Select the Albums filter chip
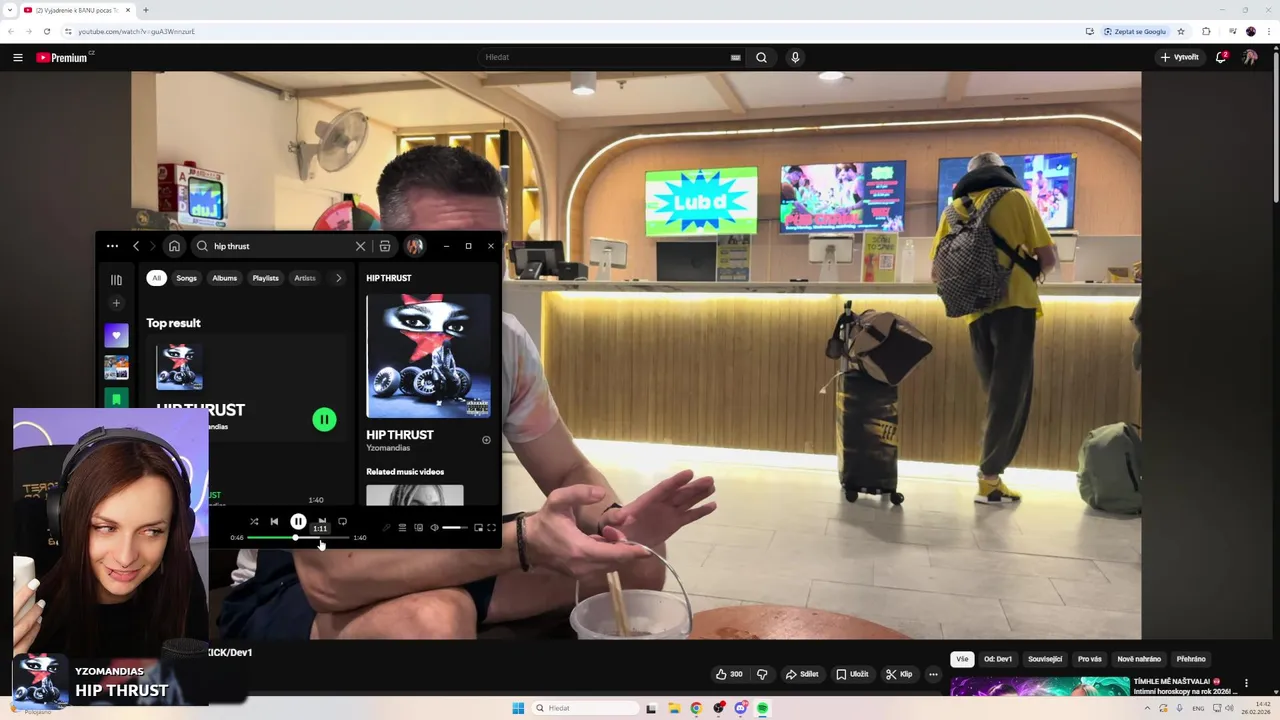This screenshot has height=720, width=1280. pyautogui.click(x=225, y=278)
